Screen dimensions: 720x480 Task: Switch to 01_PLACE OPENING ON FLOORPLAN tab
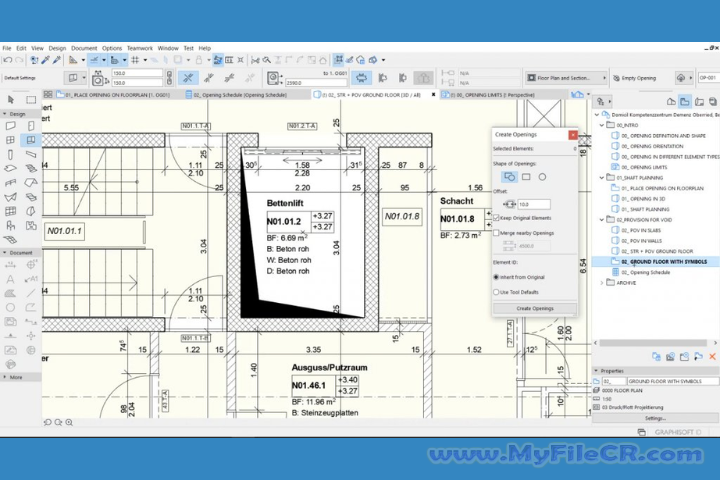(x=113, y=95)
